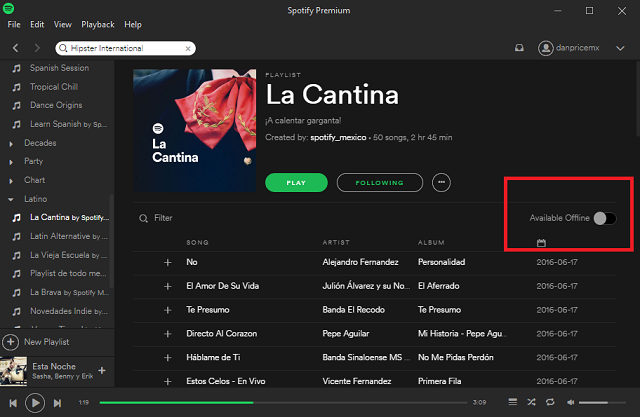
Task: Add Te Presumo song with plus icon
Action: coord(168,310)
